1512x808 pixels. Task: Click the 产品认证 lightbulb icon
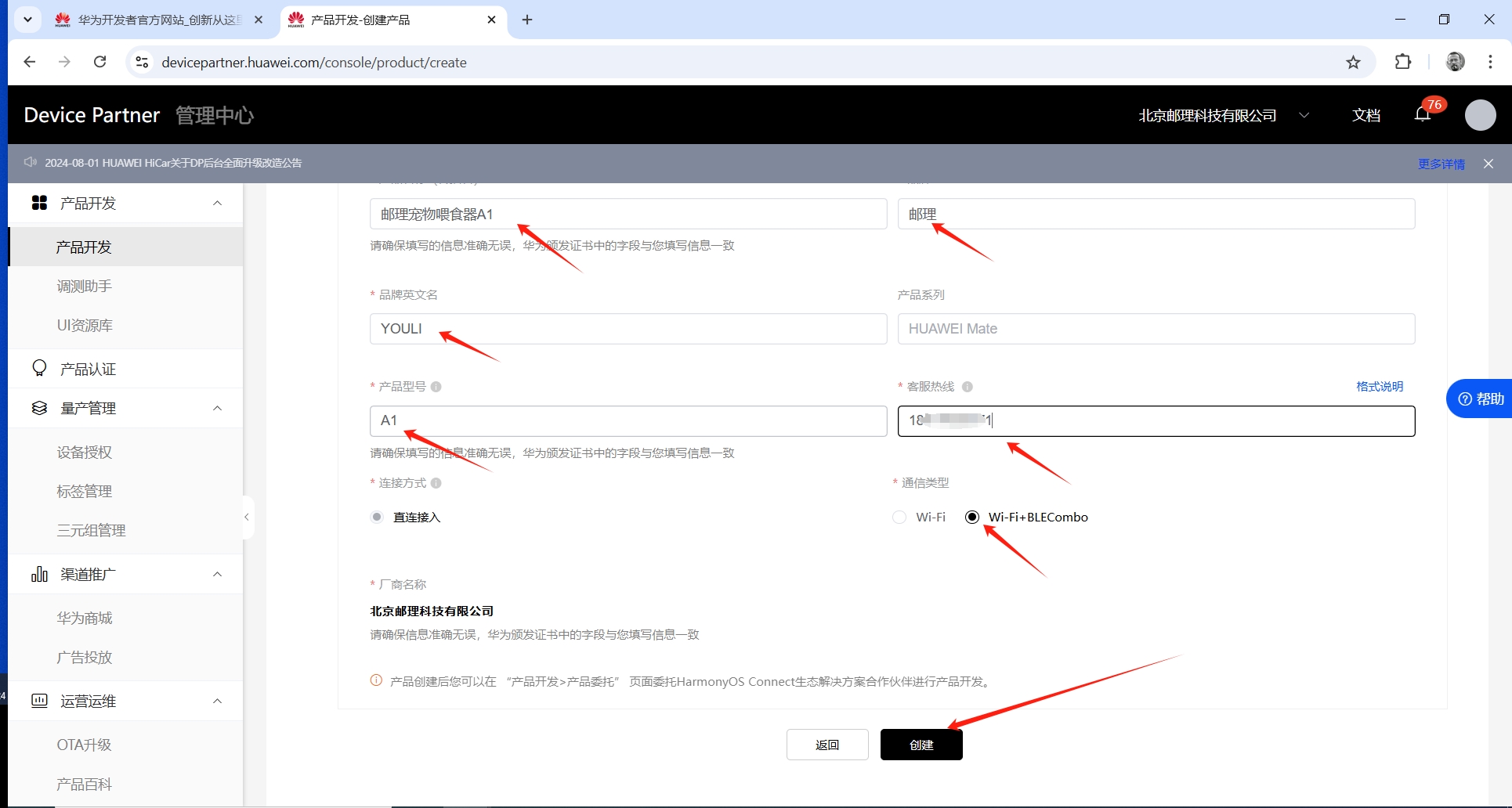(39, 368)
